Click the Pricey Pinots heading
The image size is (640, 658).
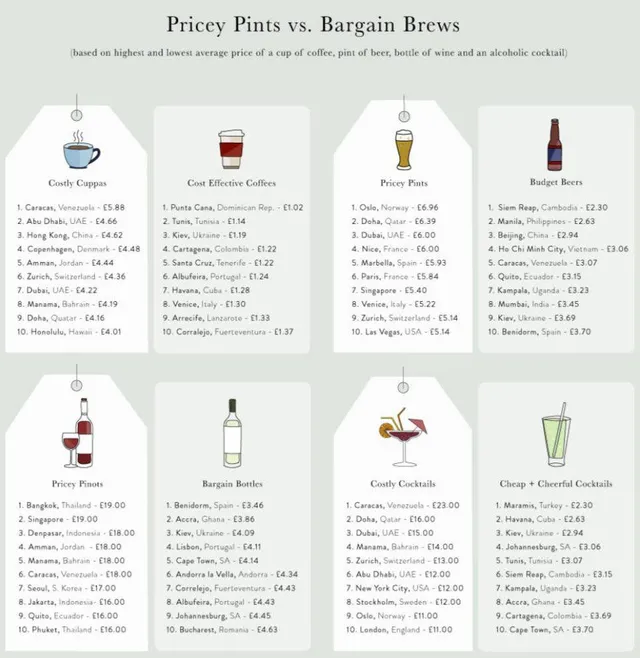tap(76, 484)
